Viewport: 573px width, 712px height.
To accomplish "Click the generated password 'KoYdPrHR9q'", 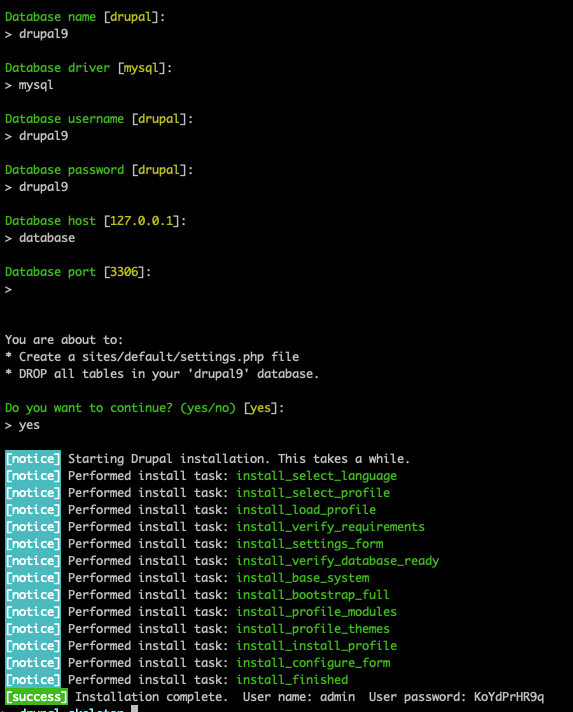I will coord(509,697).
